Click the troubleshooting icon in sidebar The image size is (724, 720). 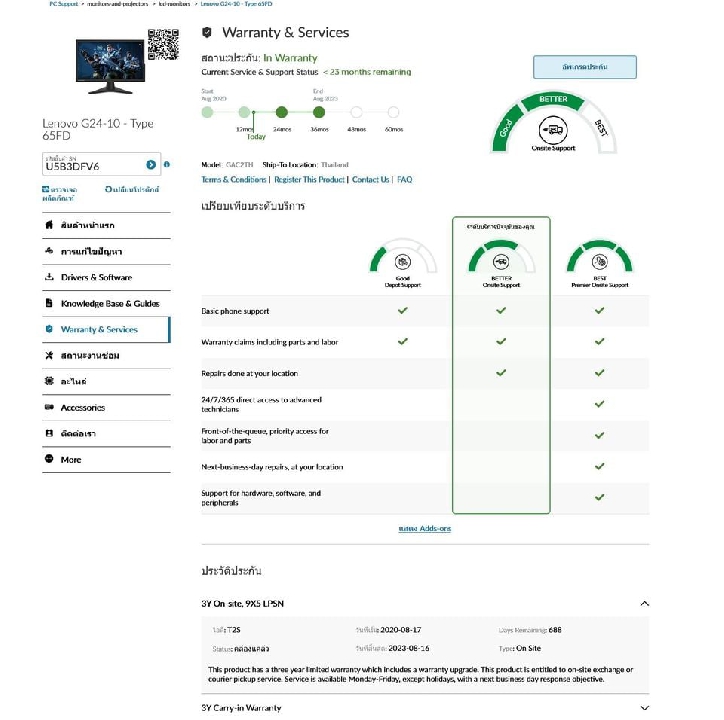(49, 251)
